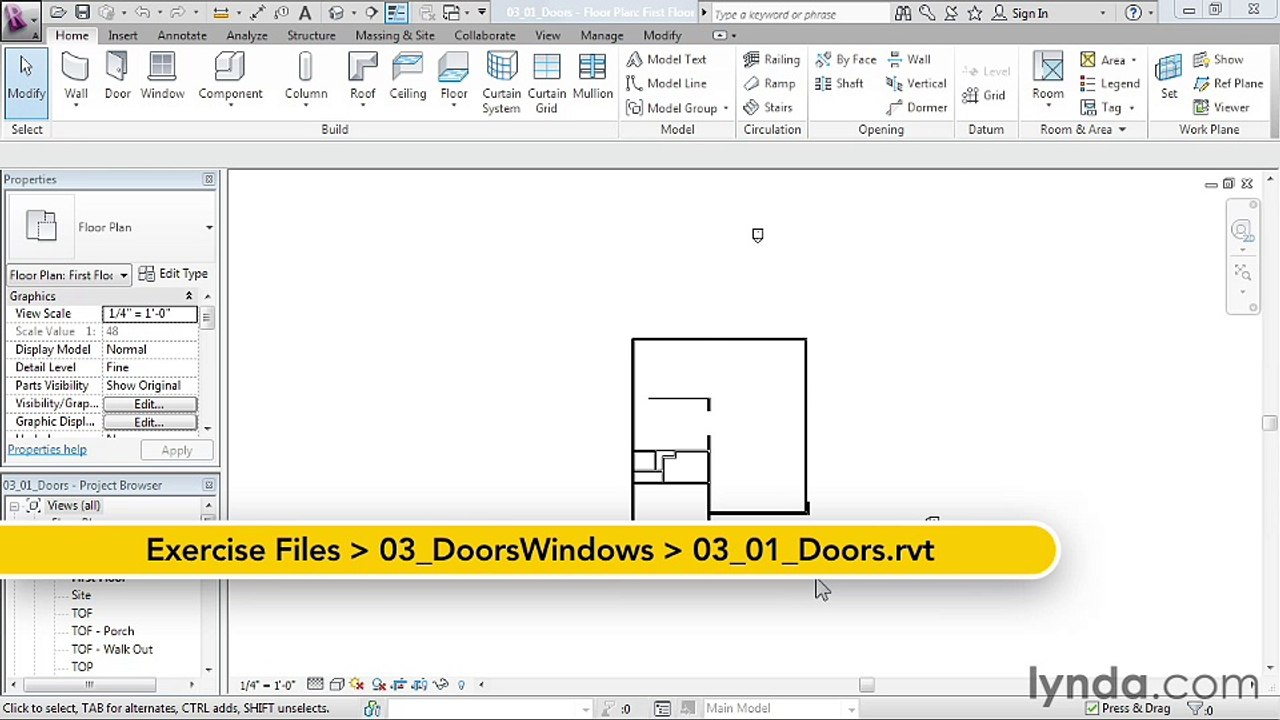The width and height of the screenshot is (1280, 720).
Task: Open the Manage ribbon tab
Action: (602, 35)
